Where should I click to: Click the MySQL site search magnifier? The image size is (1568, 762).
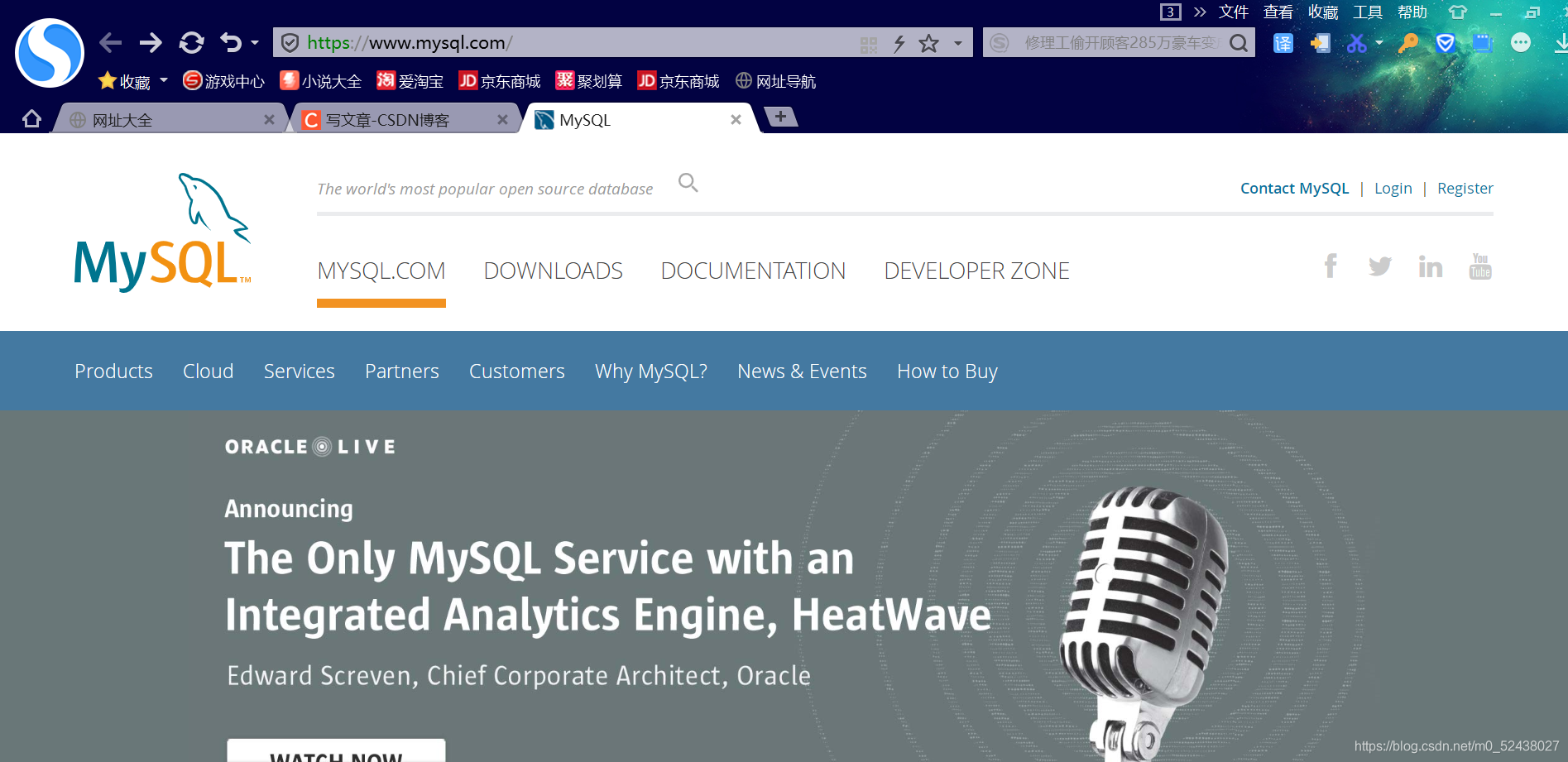point(688,183)
